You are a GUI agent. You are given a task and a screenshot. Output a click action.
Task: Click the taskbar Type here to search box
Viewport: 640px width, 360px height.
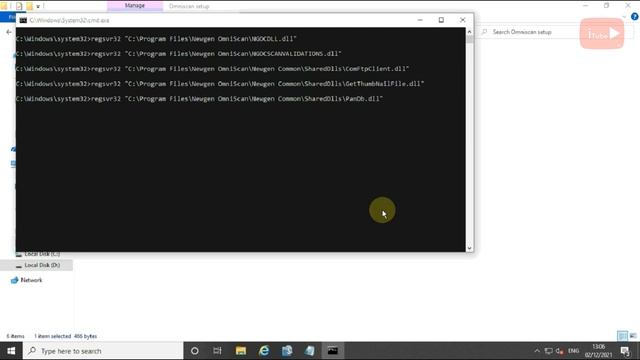[103, 351]
